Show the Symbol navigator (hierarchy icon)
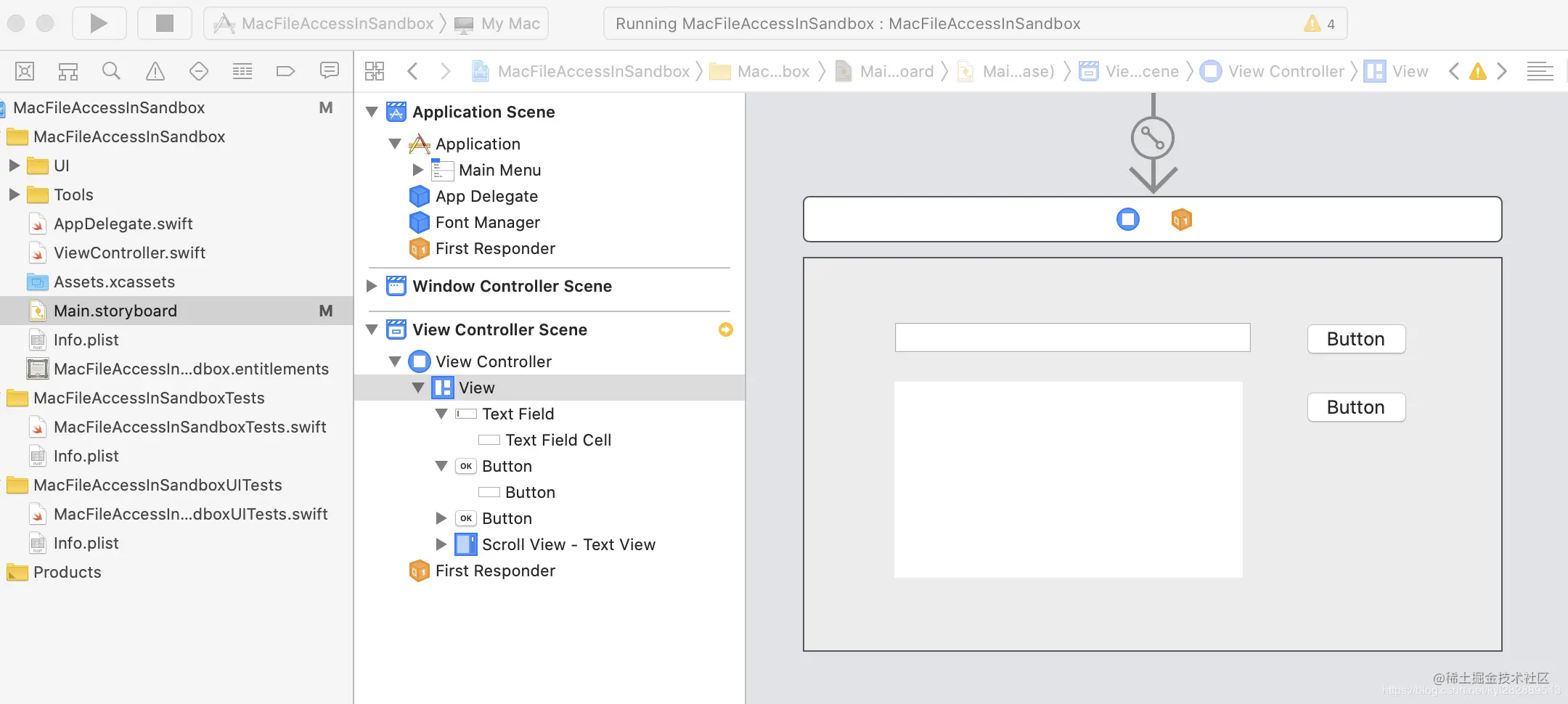Viewport: 1568px width, 704px height. click(x=68, y=71)
